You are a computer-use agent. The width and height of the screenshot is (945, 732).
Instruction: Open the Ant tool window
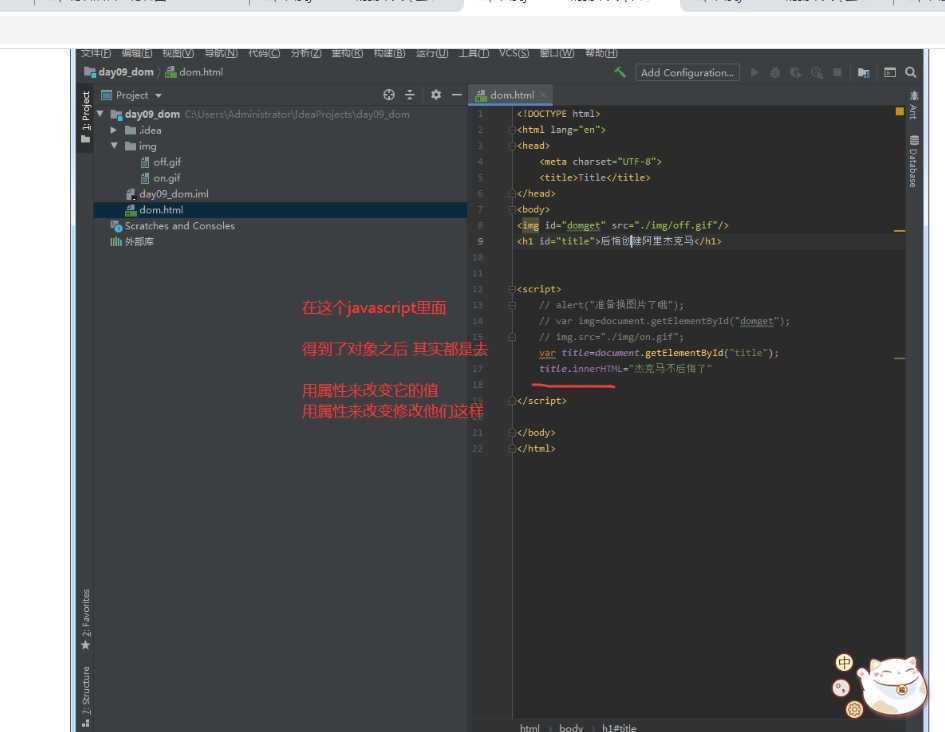click(x=914, y=105)
